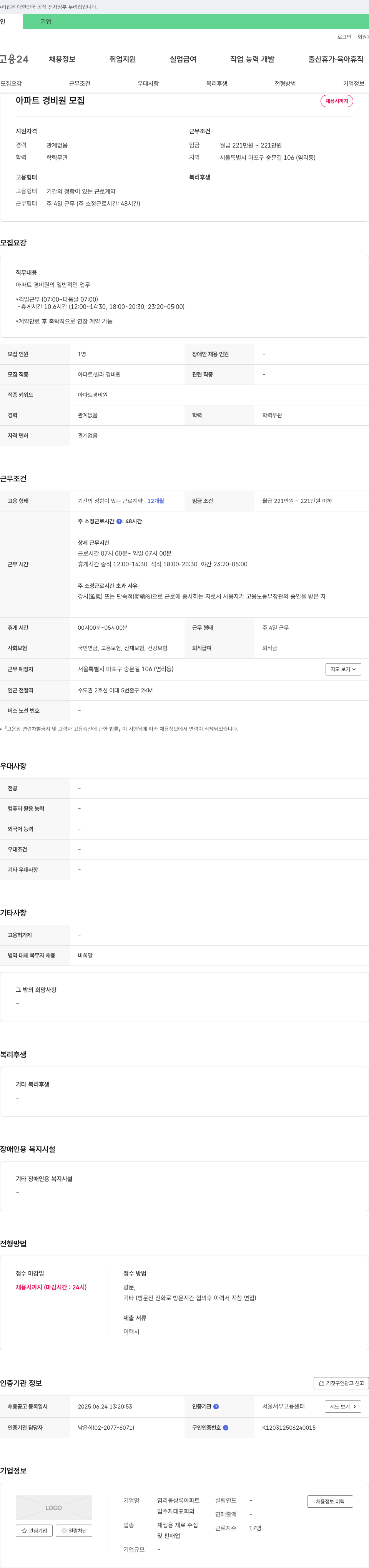
Task: Jump to the 전형방법 section tab
Action: click(285, 83)
